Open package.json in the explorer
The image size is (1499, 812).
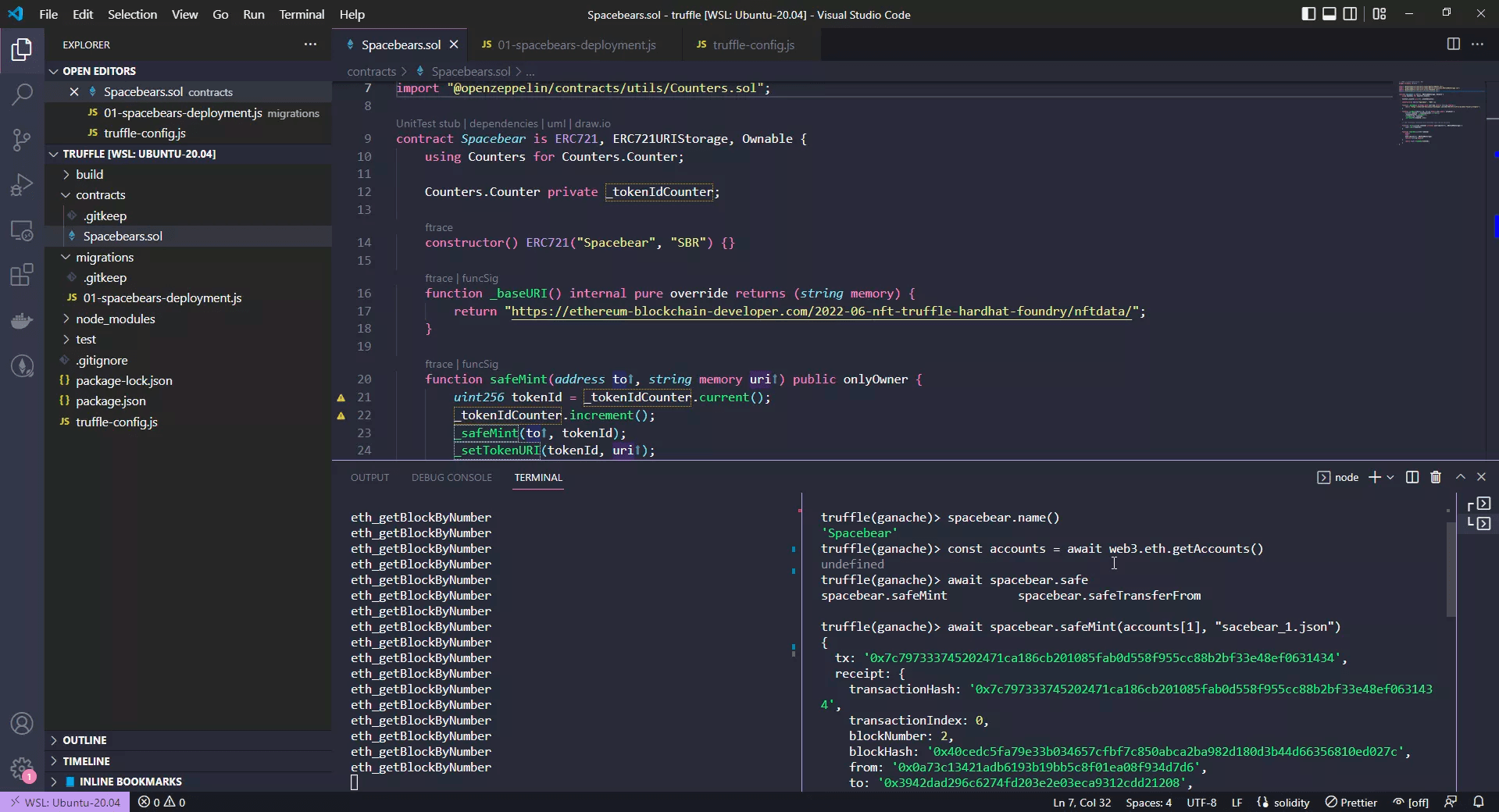[x=110, y=401]
